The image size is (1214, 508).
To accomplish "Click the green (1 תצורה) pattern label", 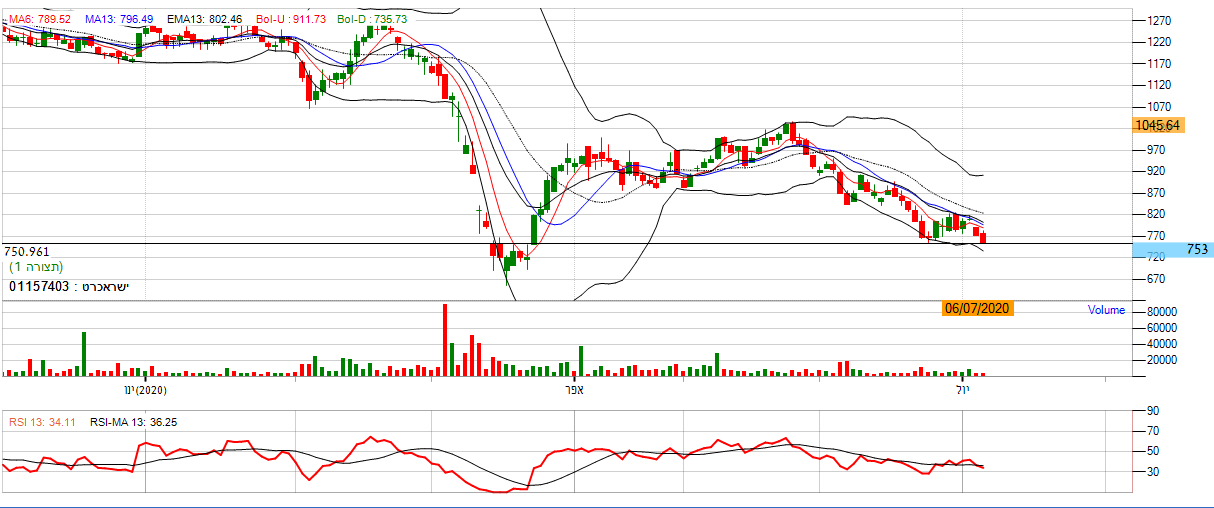I will (36, 268).
